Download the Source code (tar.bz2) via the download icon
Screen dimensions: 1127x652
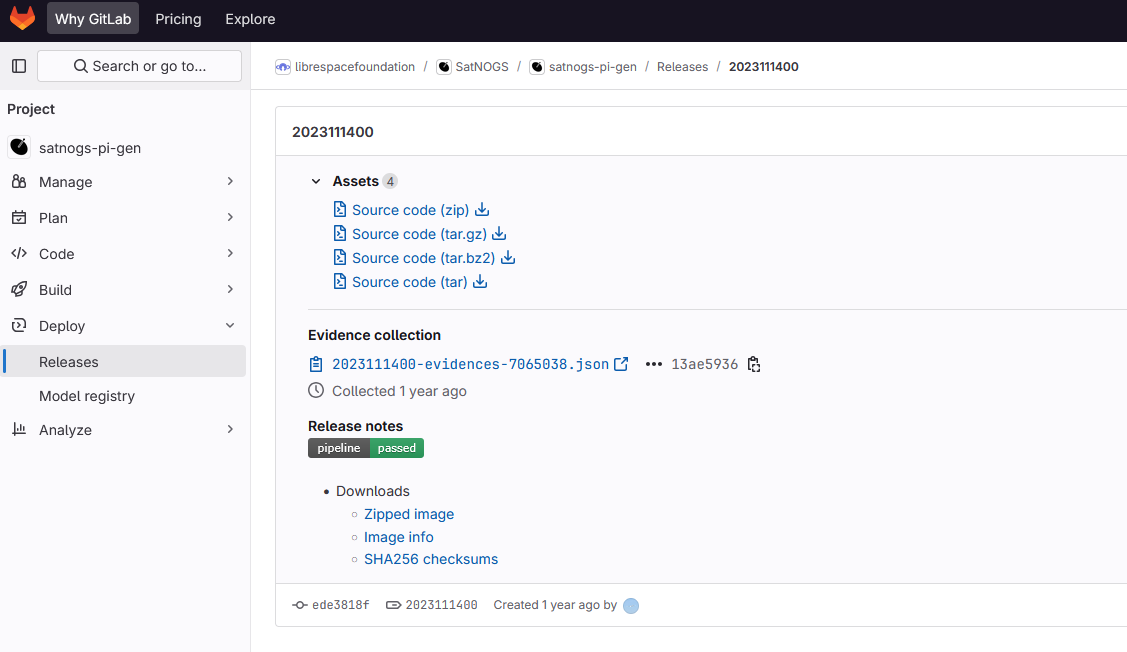coord(508,257)
